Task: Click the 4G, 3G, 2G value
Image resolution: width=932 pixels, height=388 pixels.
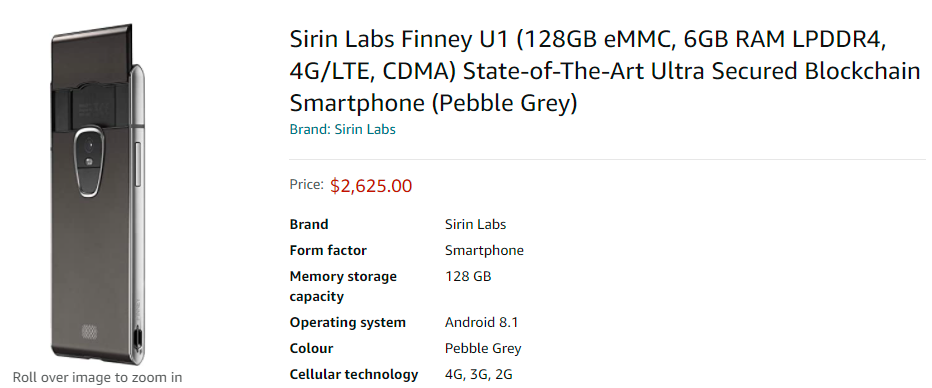Action: [478, 375]
